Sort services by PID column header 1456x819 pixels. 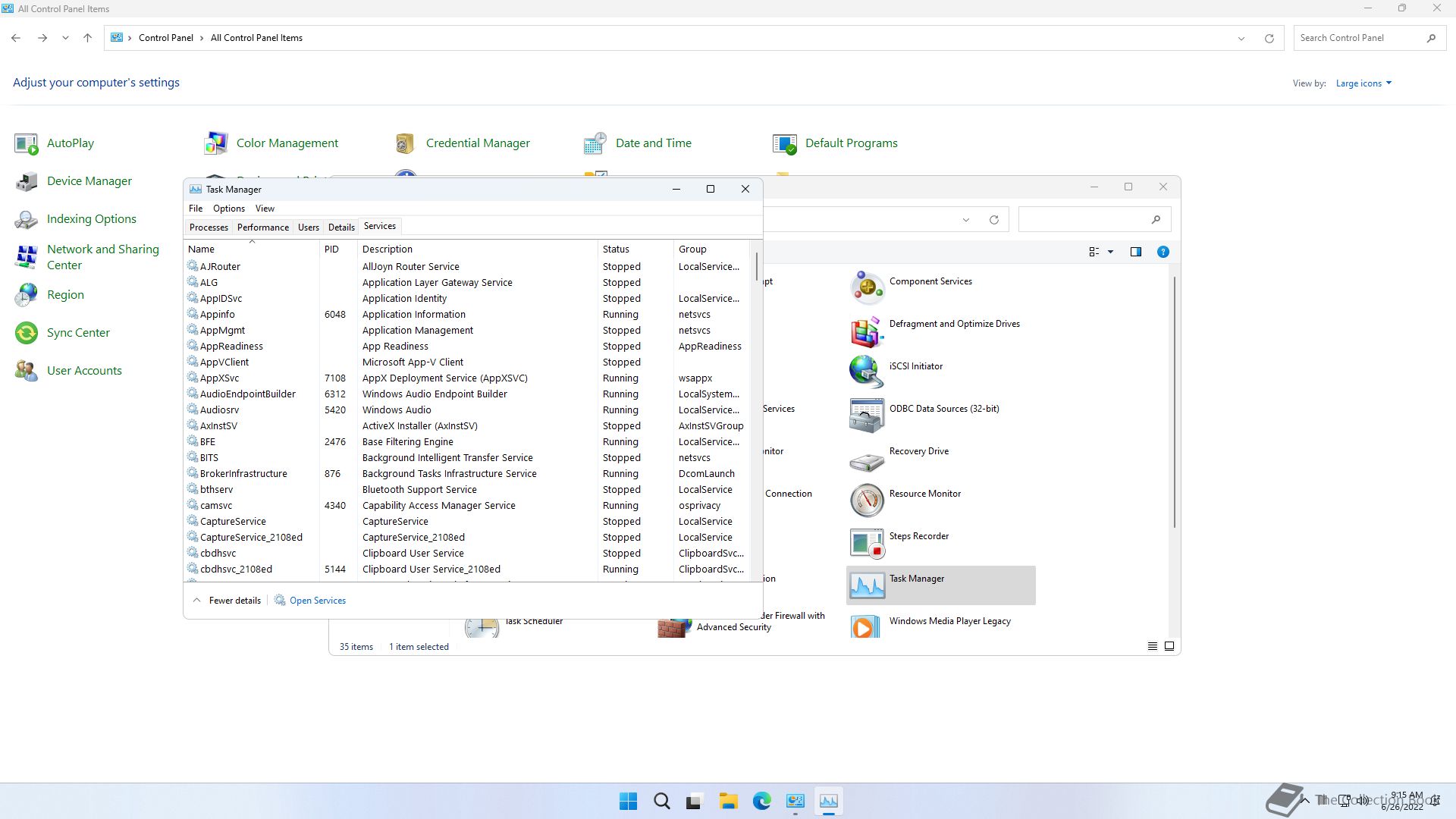(338, 249)
